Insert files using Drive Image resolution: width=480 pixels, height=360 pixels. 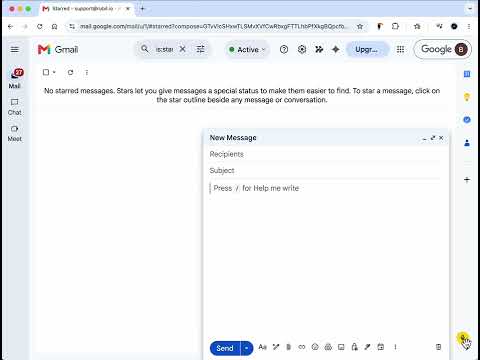pyautogui.click(x=328, y=347)
